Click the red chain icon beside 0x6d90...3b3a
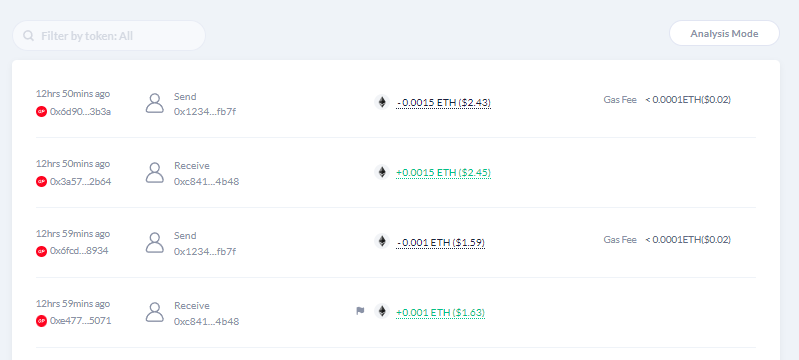 (41, 112)
